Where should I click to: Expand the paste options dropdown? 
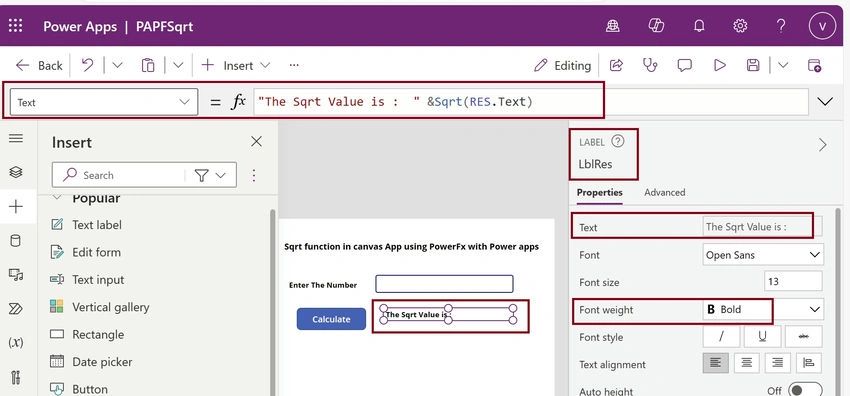coord(178,66)
